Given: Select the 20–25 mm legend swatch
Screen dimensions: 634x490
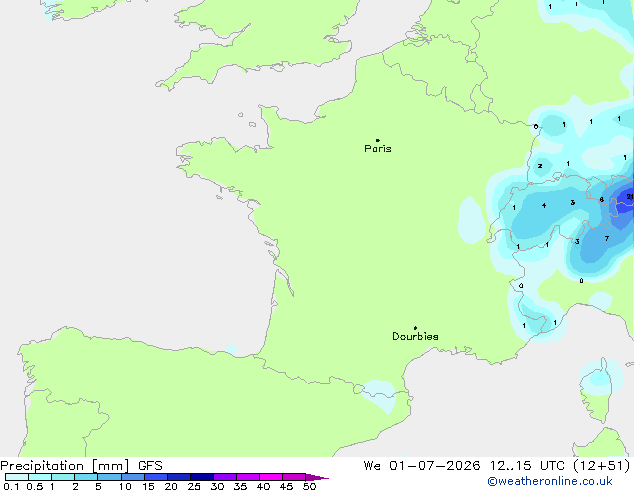Looking at the screenshot, I should click(x=179, y=477).
